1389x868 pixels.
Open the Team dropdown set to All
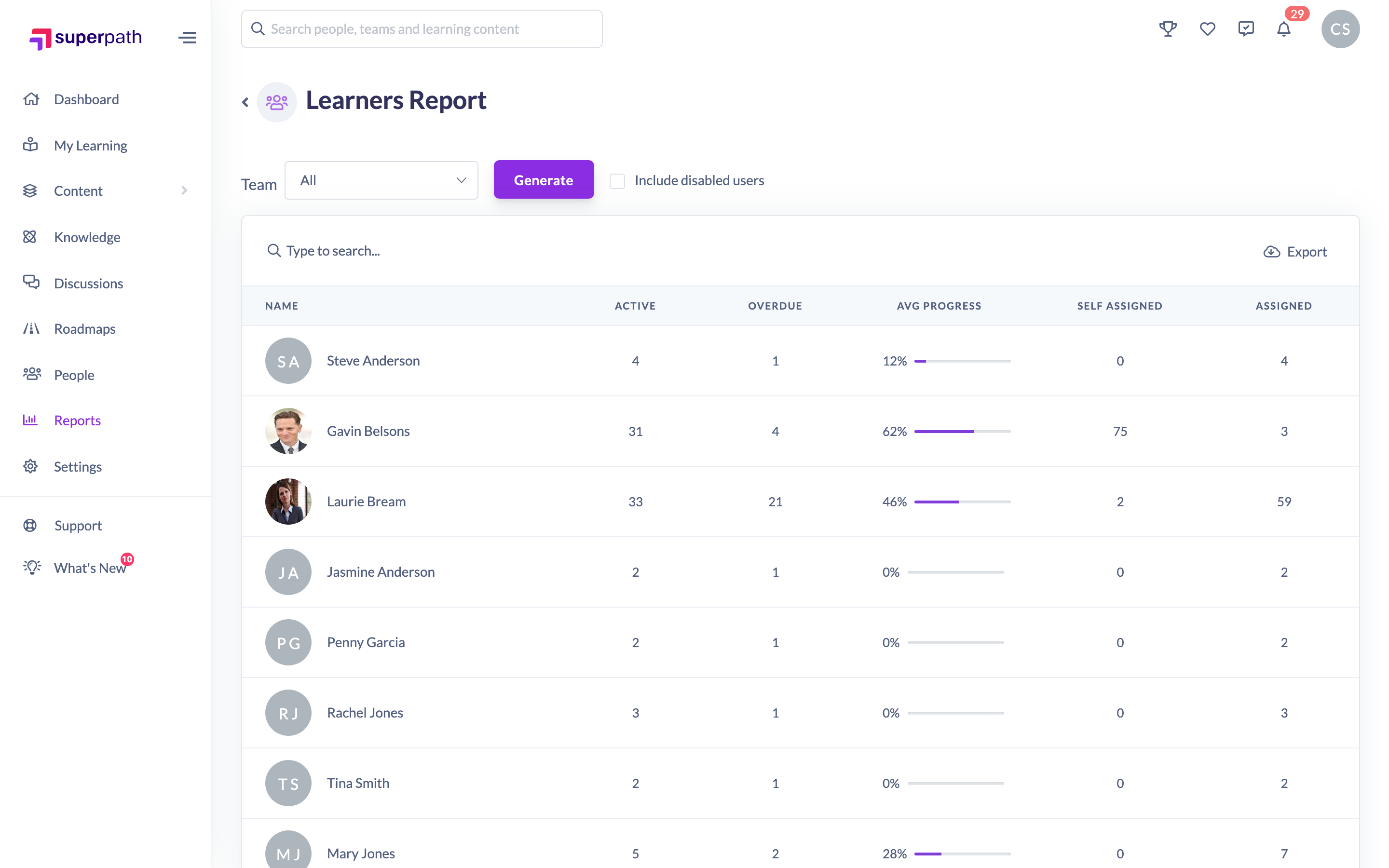click(x=381, y=180)
